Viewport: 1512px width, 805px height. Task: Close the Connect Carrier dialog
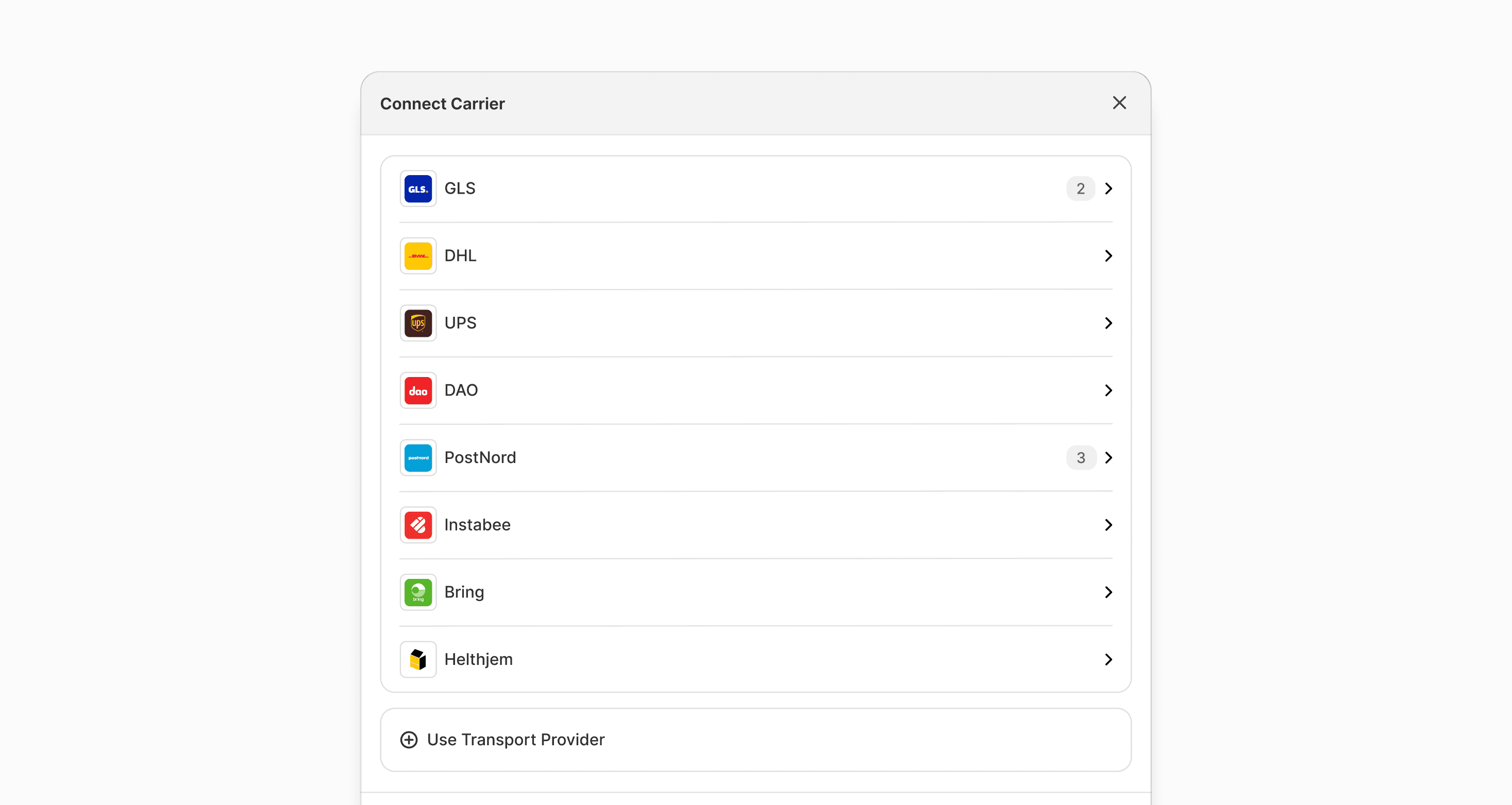tap(1119, 104)
